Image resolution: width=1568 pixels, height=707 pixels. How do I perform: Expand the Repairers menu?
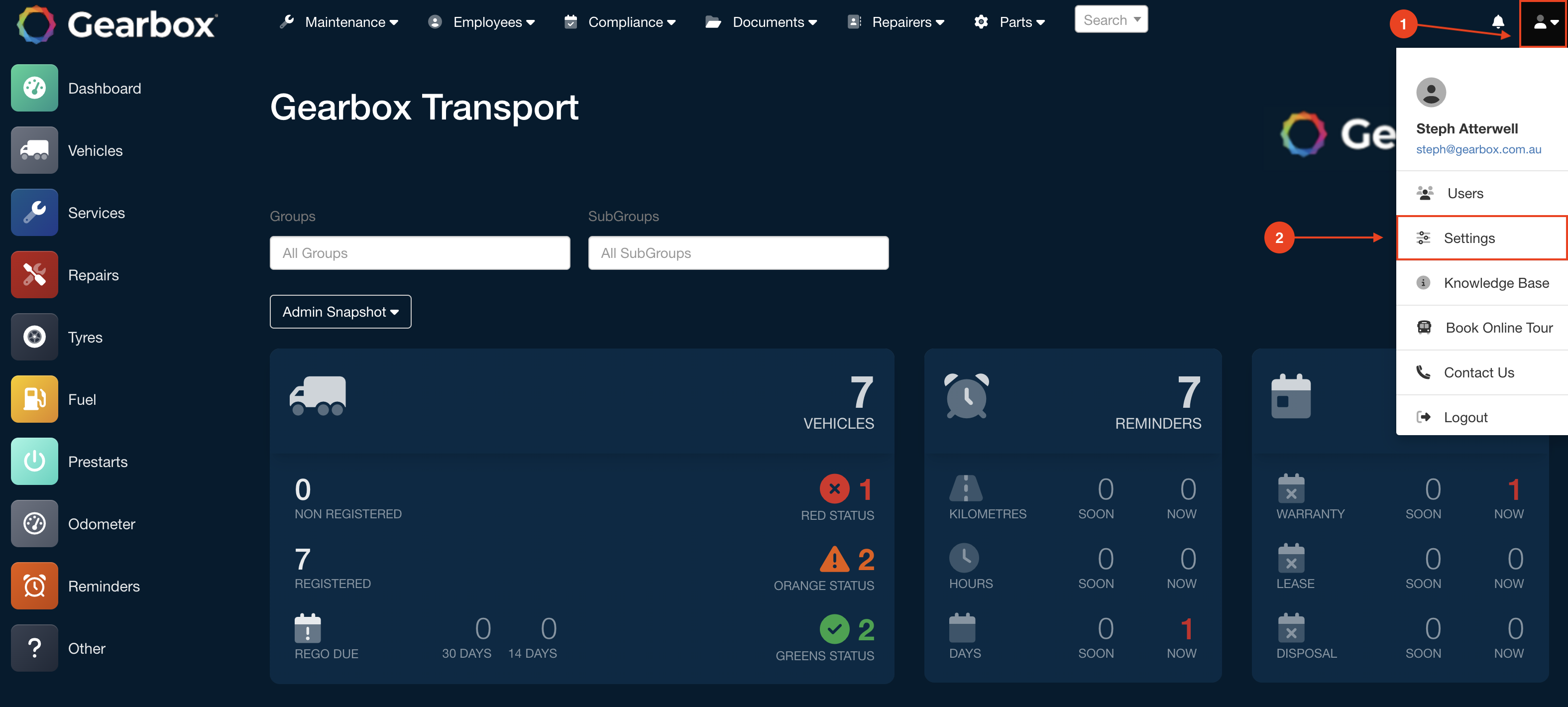click(x=896, y=22)
